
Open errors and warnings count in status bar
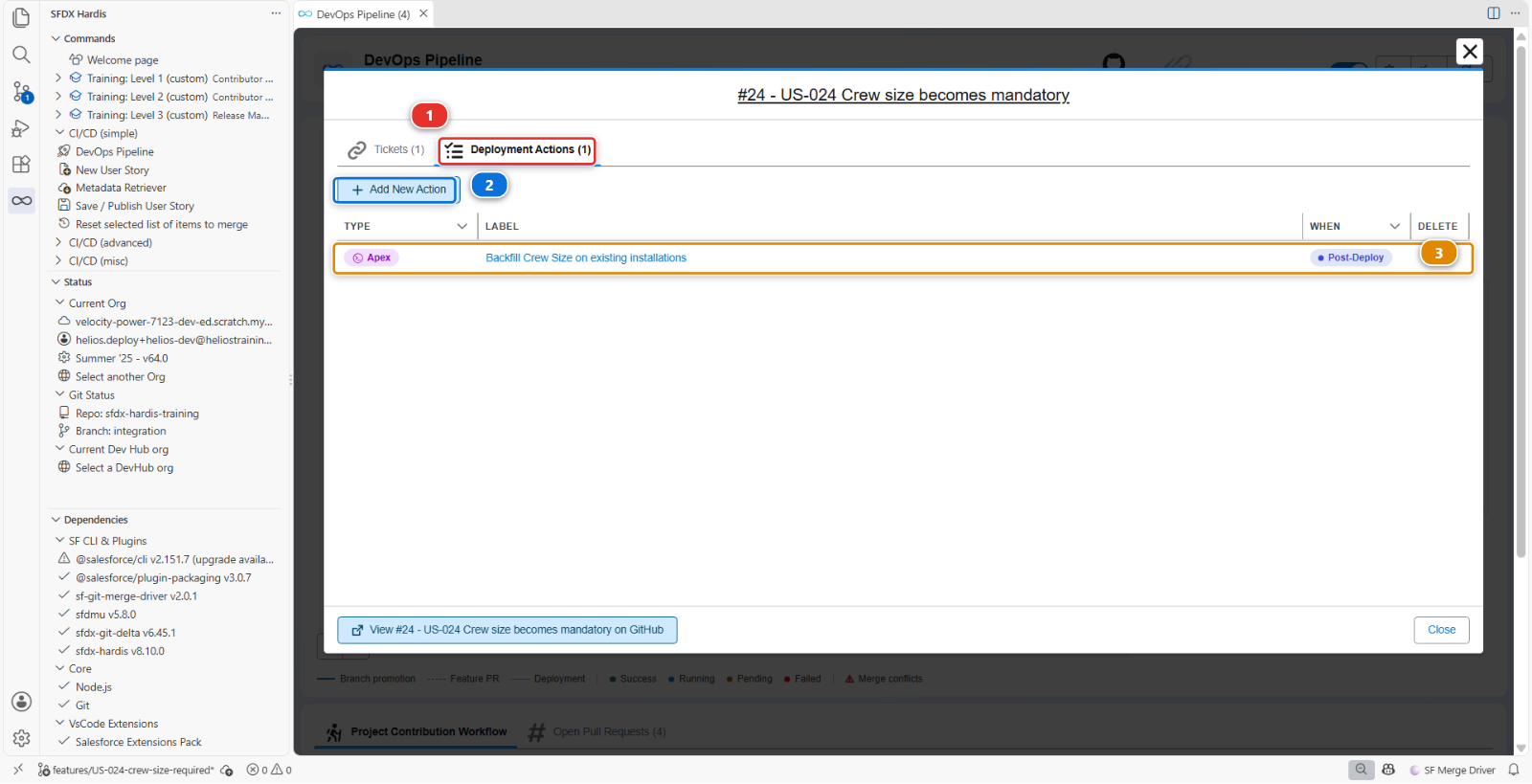(x=269, y=770)
